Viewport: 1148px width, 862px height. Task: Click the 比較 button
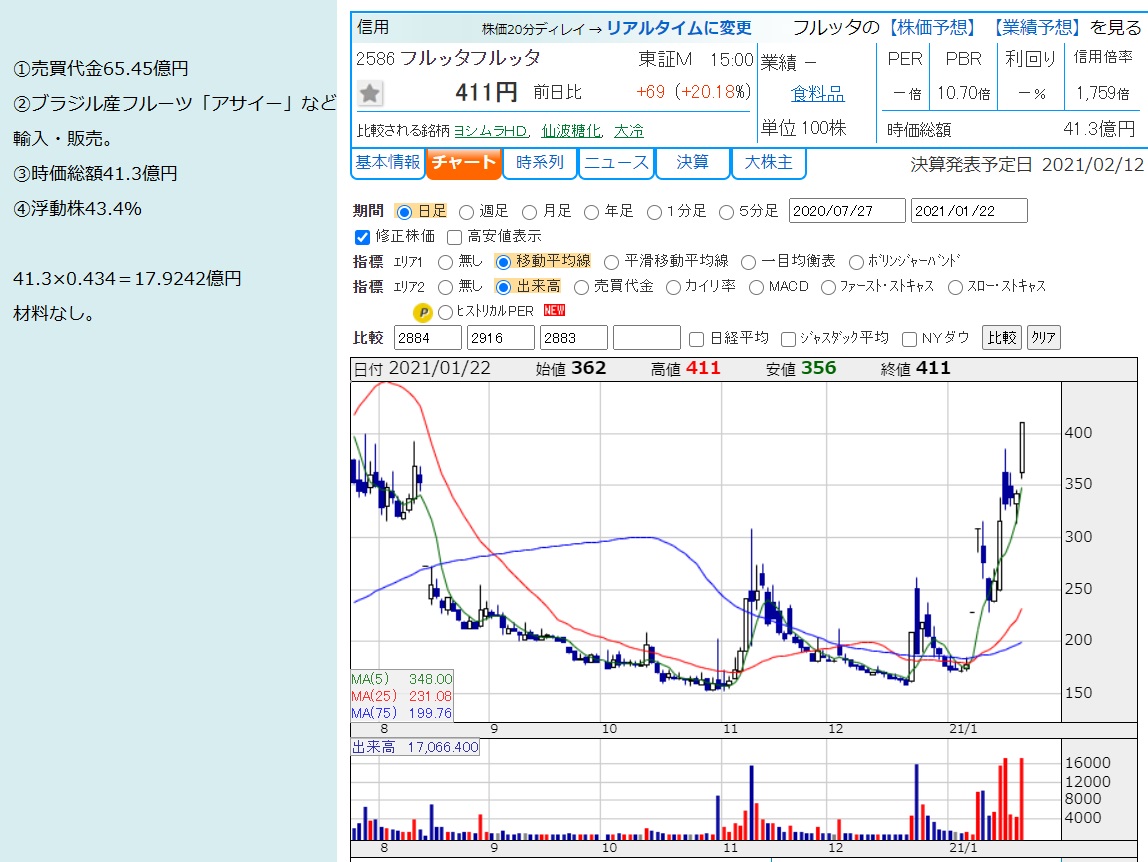point(1001,338)
